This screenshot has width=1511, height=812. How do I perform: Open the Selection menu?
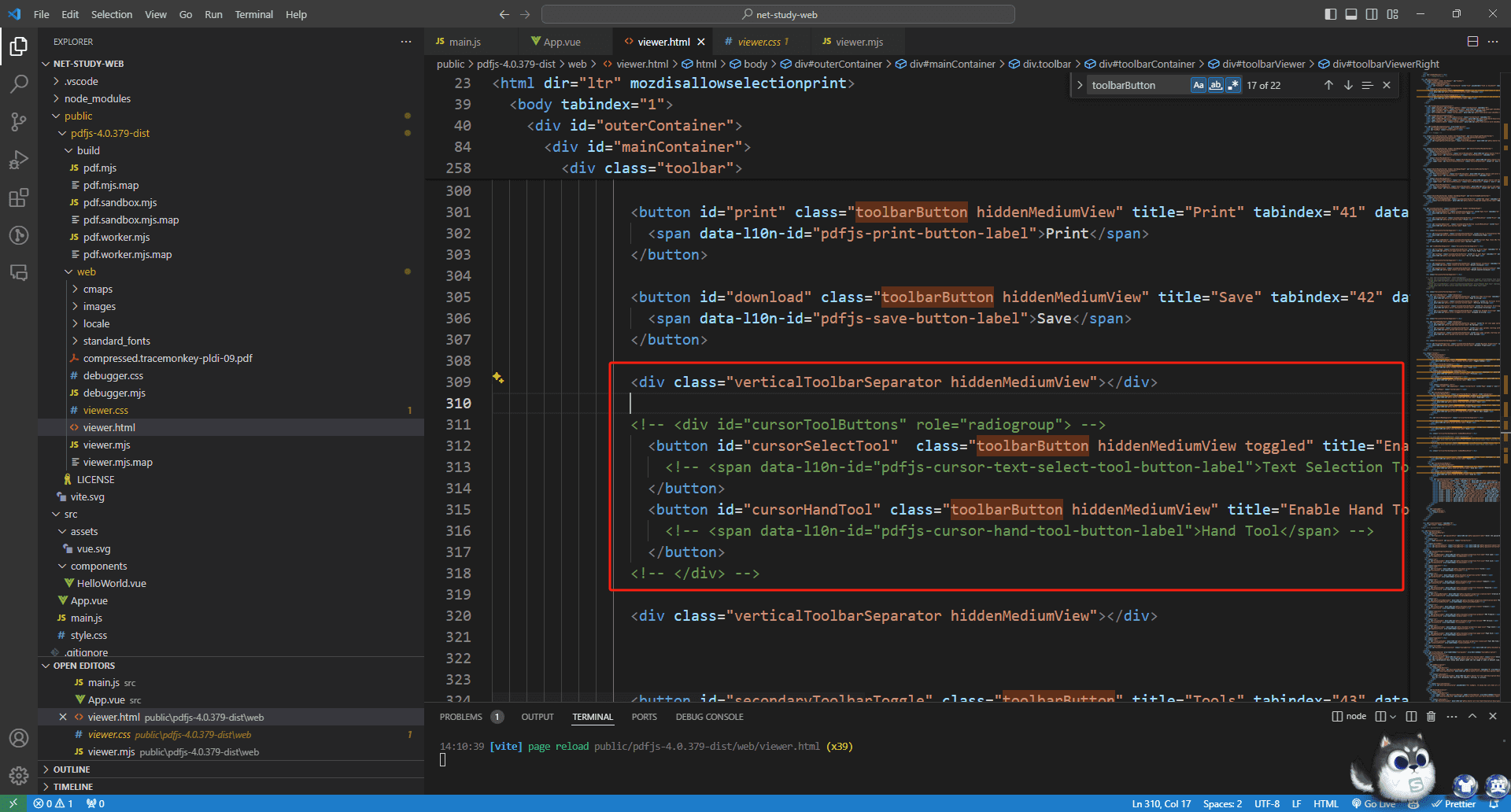(112, 14)
